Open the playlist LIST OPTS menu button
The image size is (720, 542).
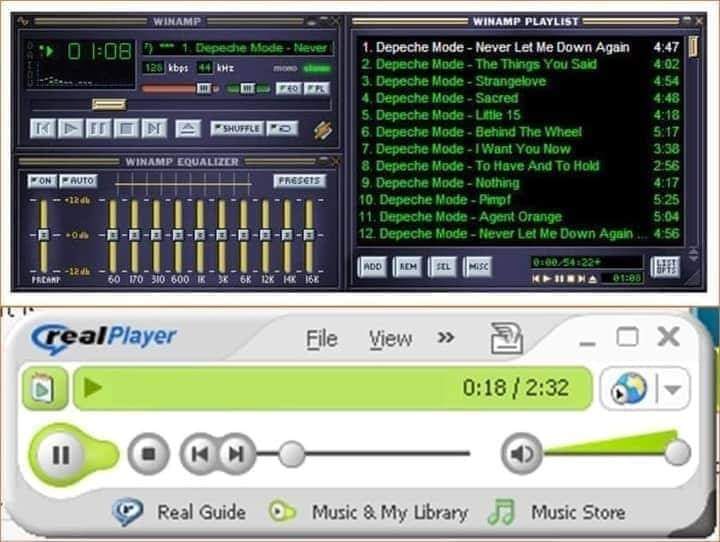pos(665,267)
